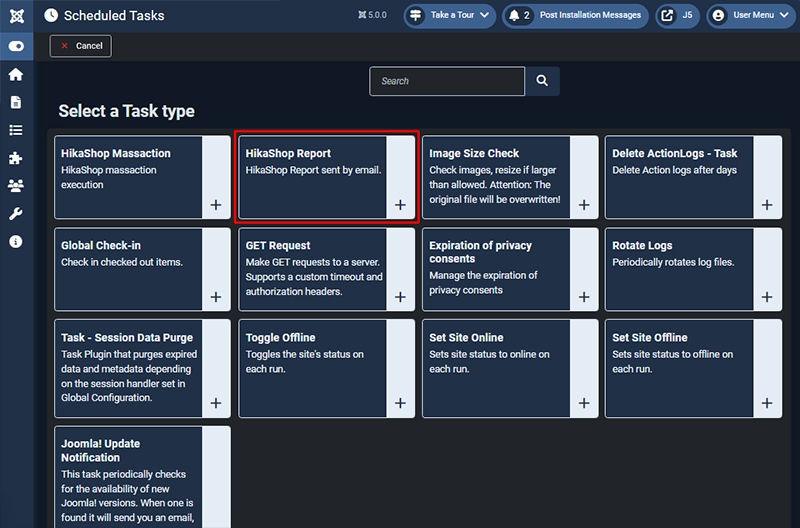Select the Rotate Logs title
Viewport: 800px width, 528px height.
[x=642, y=245]
